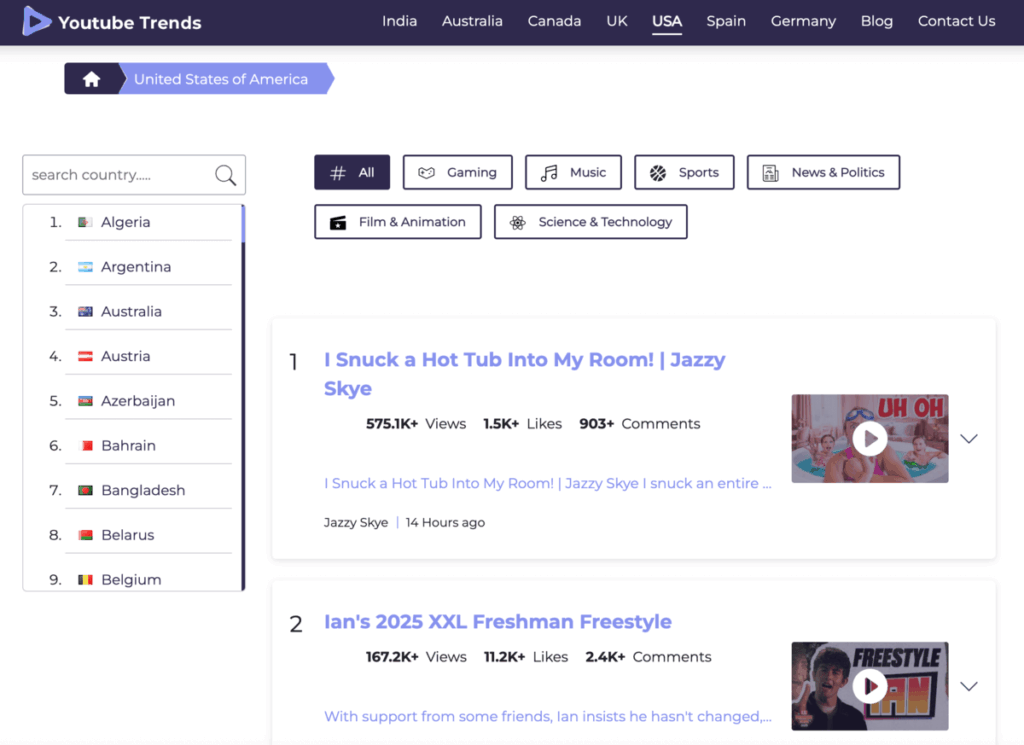
Task: Click the search magnifier icon
Action: [225, 175]
